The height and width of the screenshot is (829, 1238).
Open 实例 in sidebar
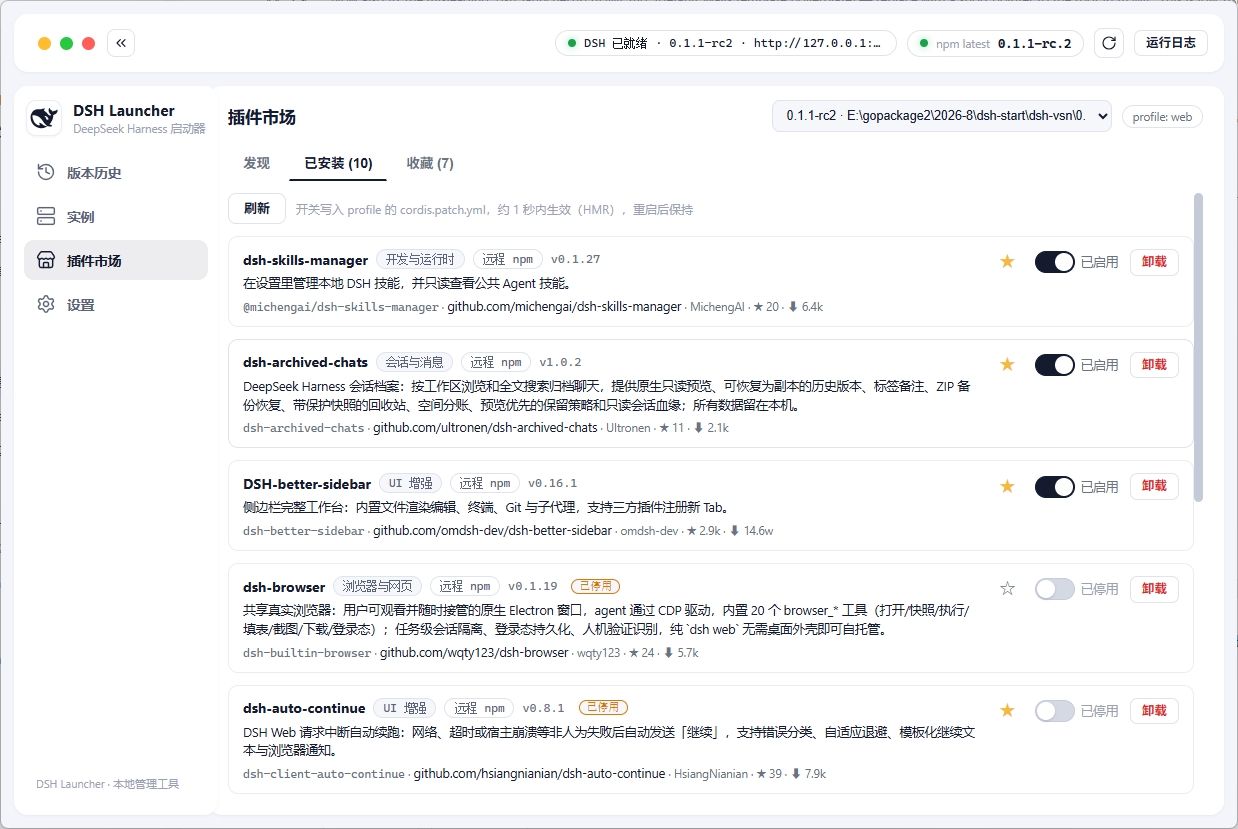116,217
